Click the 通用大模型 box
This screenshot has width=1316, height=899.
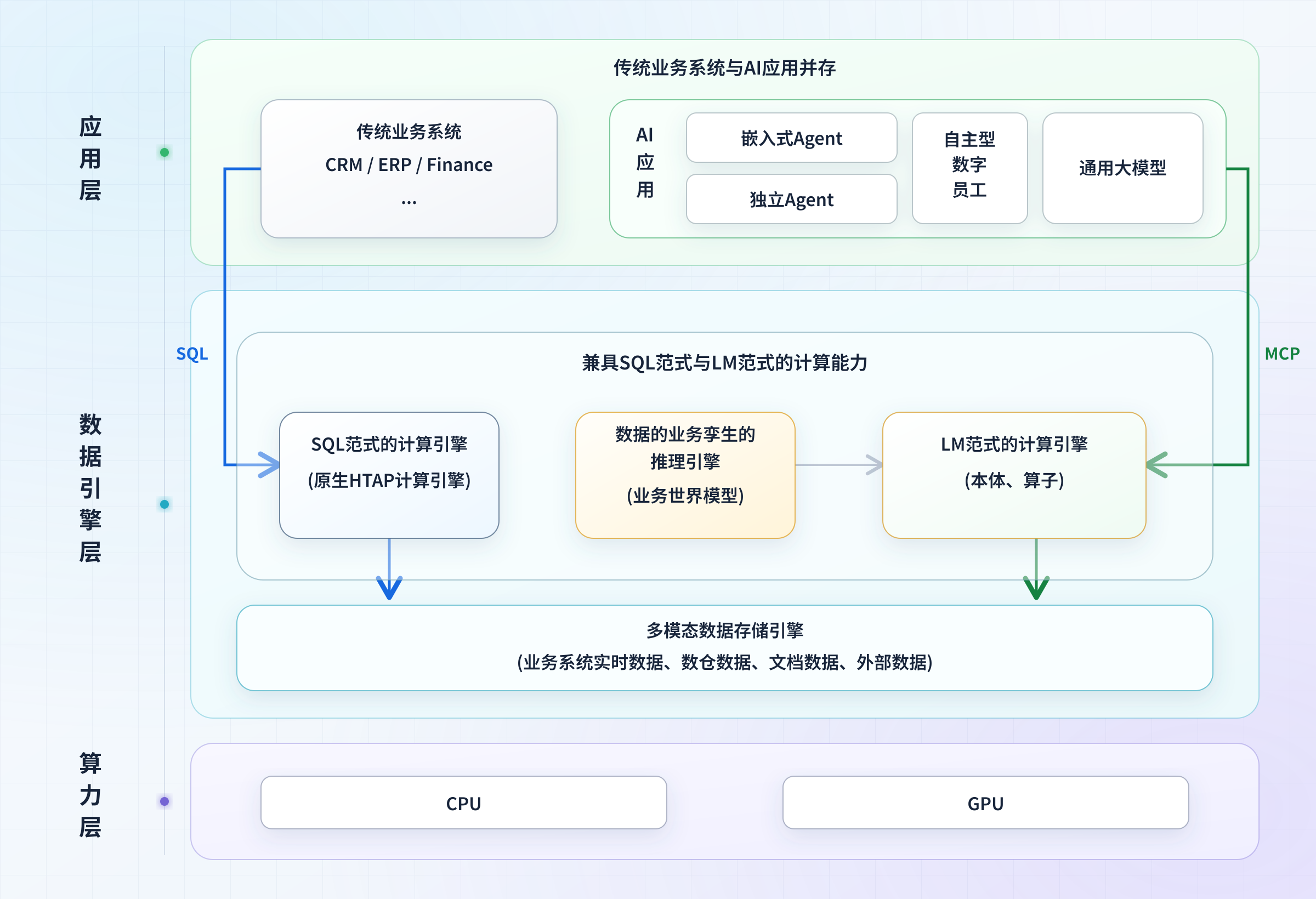[x=1122, y=168]
